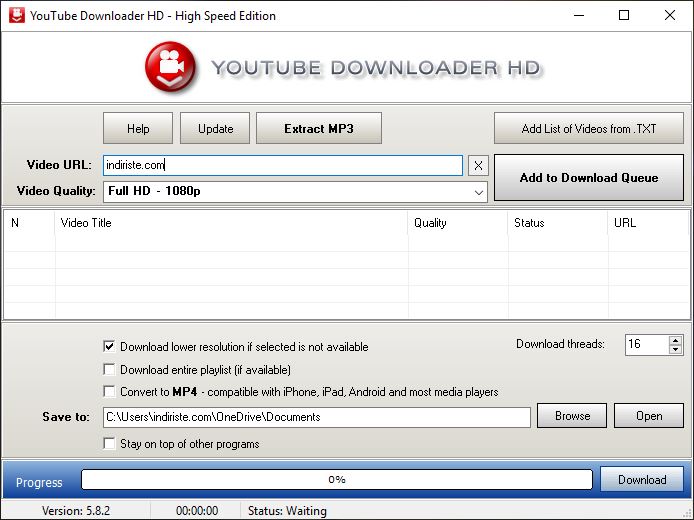694x520 pixels.
Task: Open the Help button
Action: pos(138,128)
